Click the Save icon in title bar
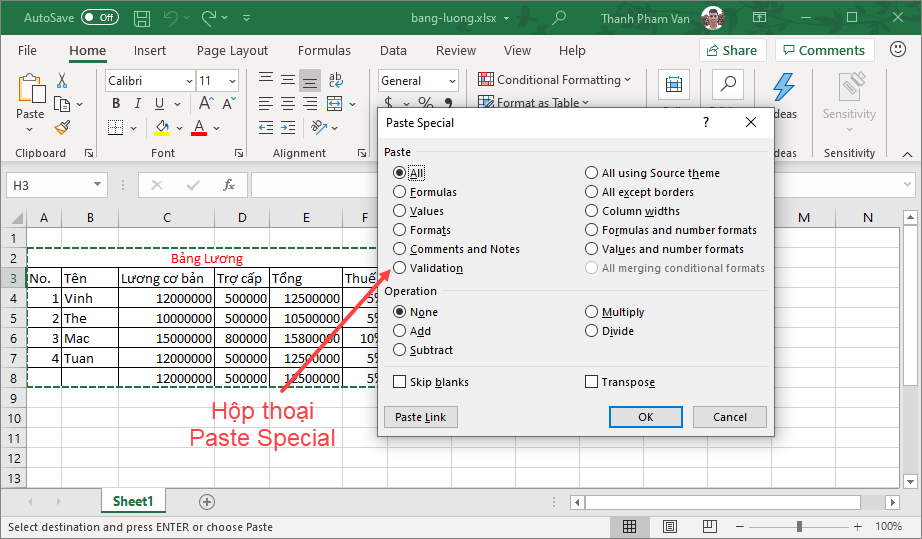922x539 pixels. pyautogui.click(x=142, y=18)
